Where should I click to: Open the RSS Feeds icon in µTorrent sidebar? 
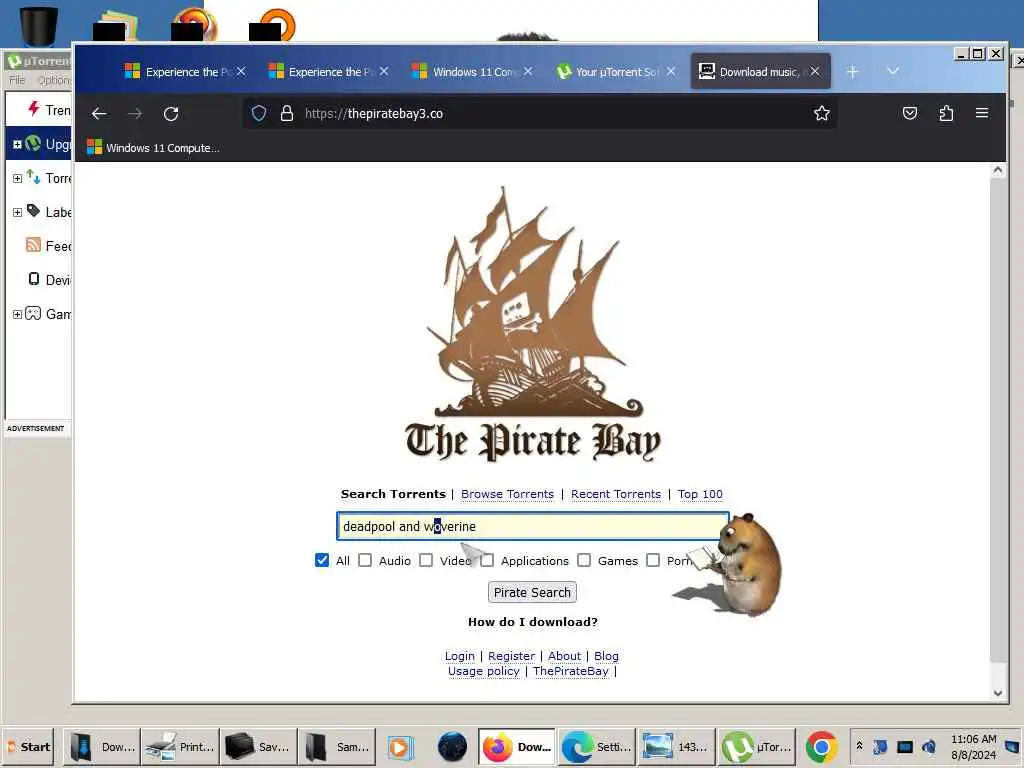[33, 245]
